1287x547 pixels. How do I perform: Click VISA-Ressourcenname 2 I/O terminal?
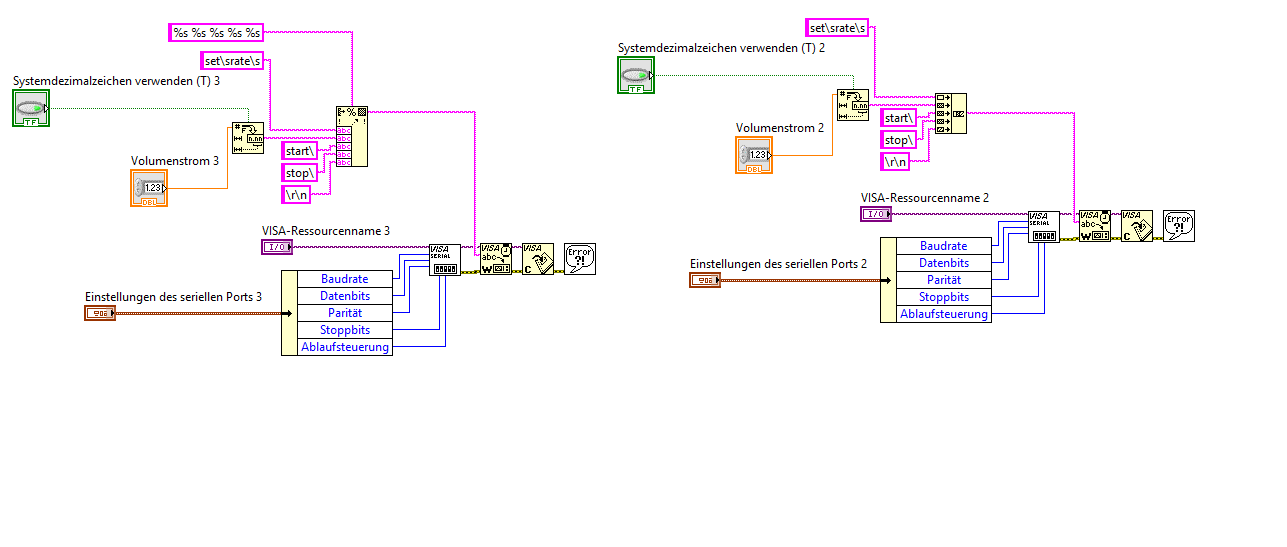[x=876, y=213]
